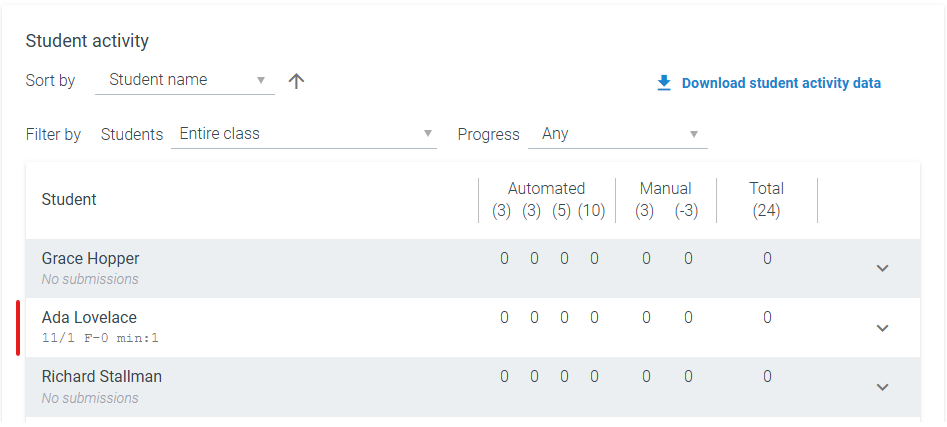This screenshot has width=947, height=427.
Task: Open the Students Entire class filter
Action: coord(304,134)
